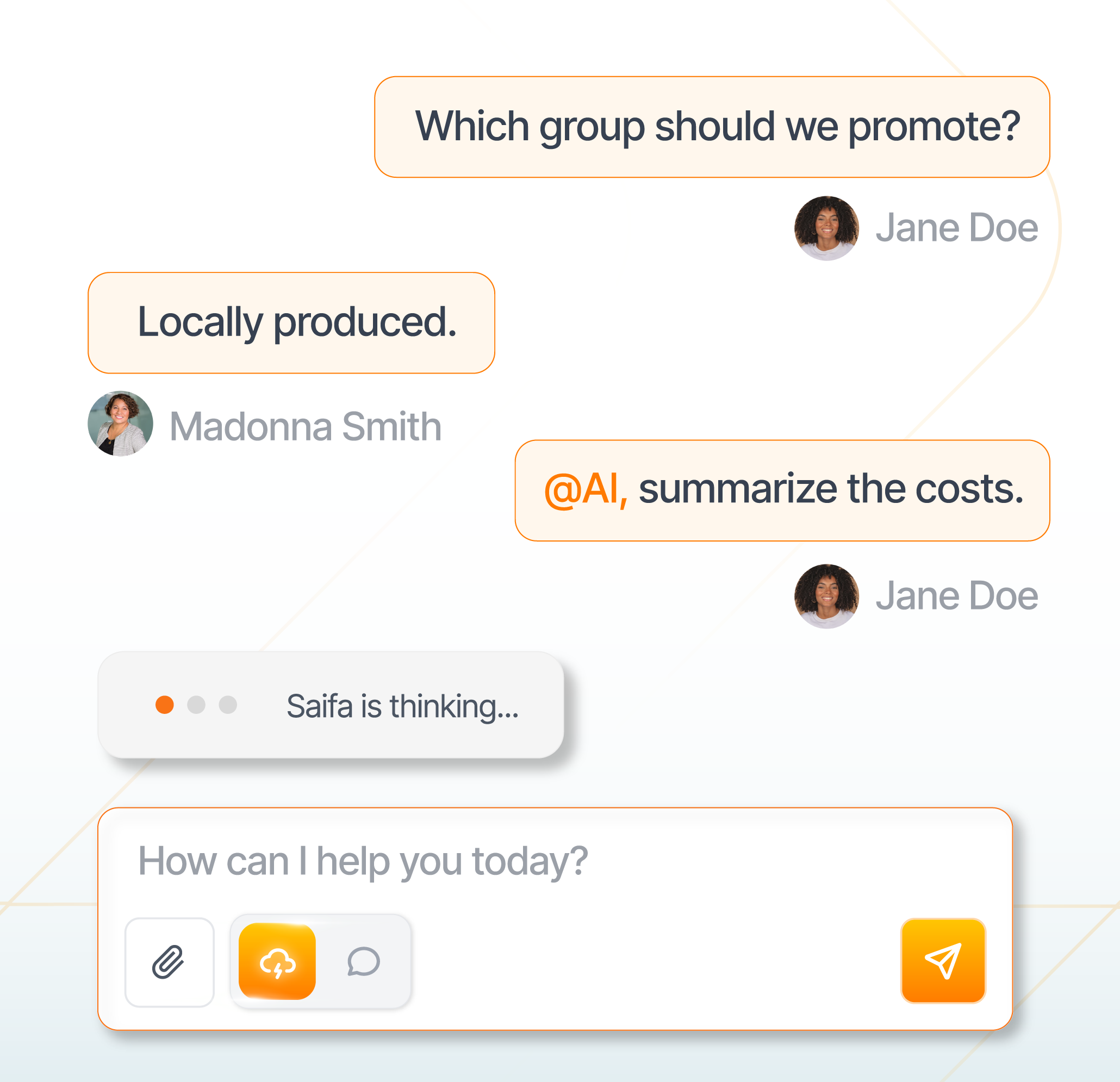Screen dimensions: 1120x1082
Task: Switch to the chat bubble mode
Action: [x=363, y=962]
